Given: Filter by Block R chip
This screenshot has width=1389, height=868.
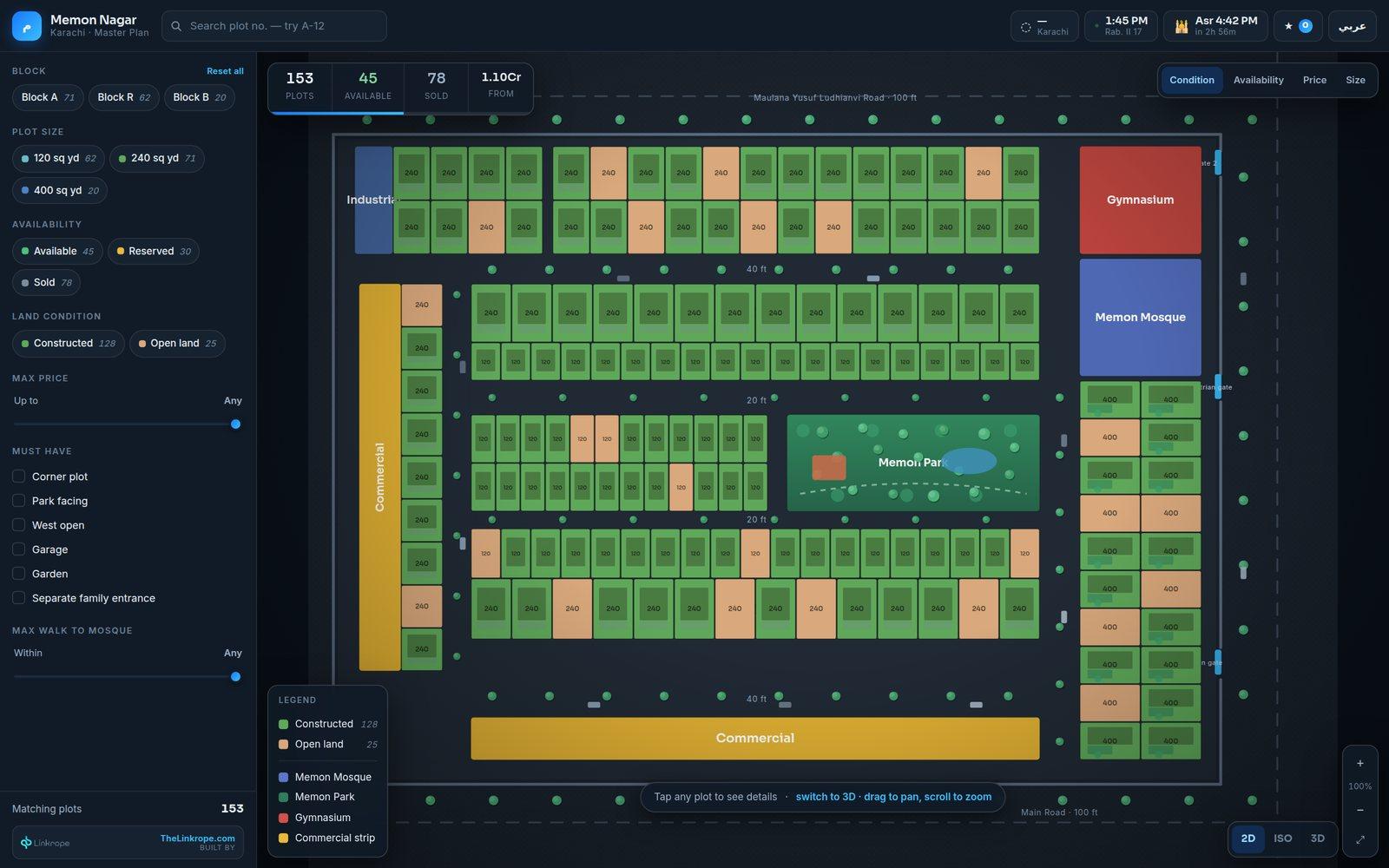Looking at the screenshot, I should [123, 97].
